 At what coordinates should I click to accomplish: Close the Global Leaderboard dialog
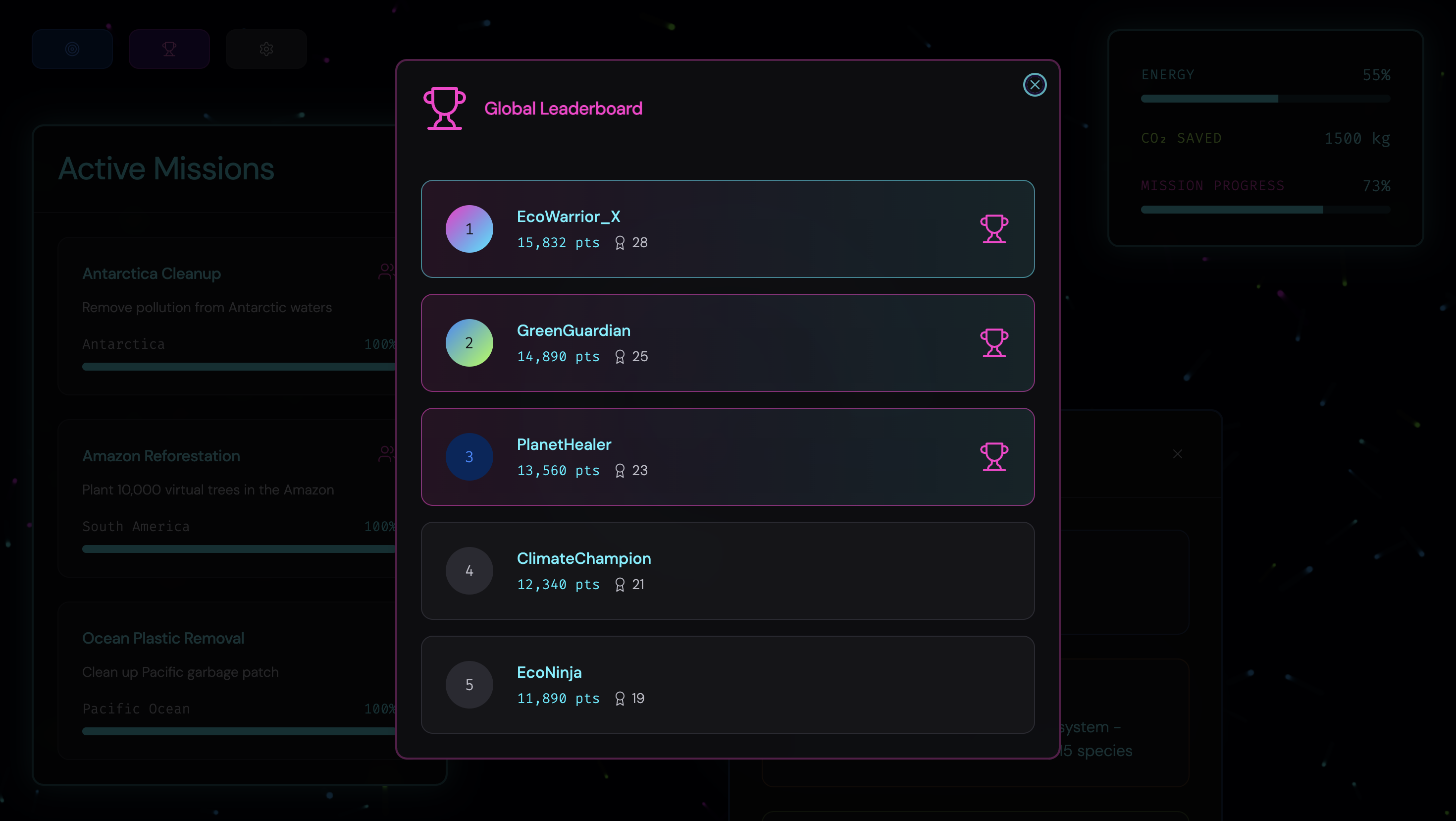(x=1035, y=85)
